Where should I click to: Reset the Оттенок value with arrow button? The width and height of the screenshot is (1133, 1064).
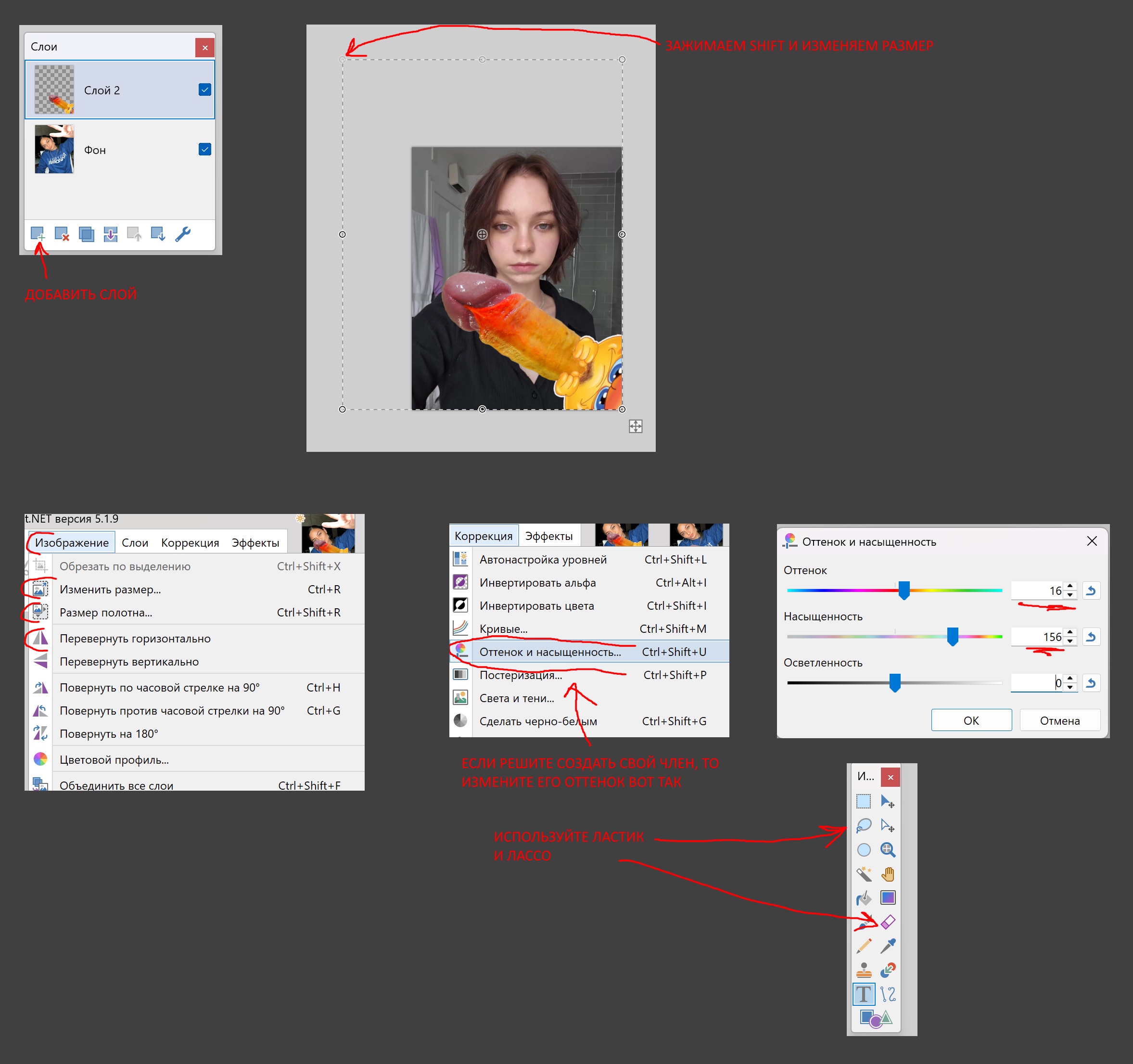[x=1091, y=591]
